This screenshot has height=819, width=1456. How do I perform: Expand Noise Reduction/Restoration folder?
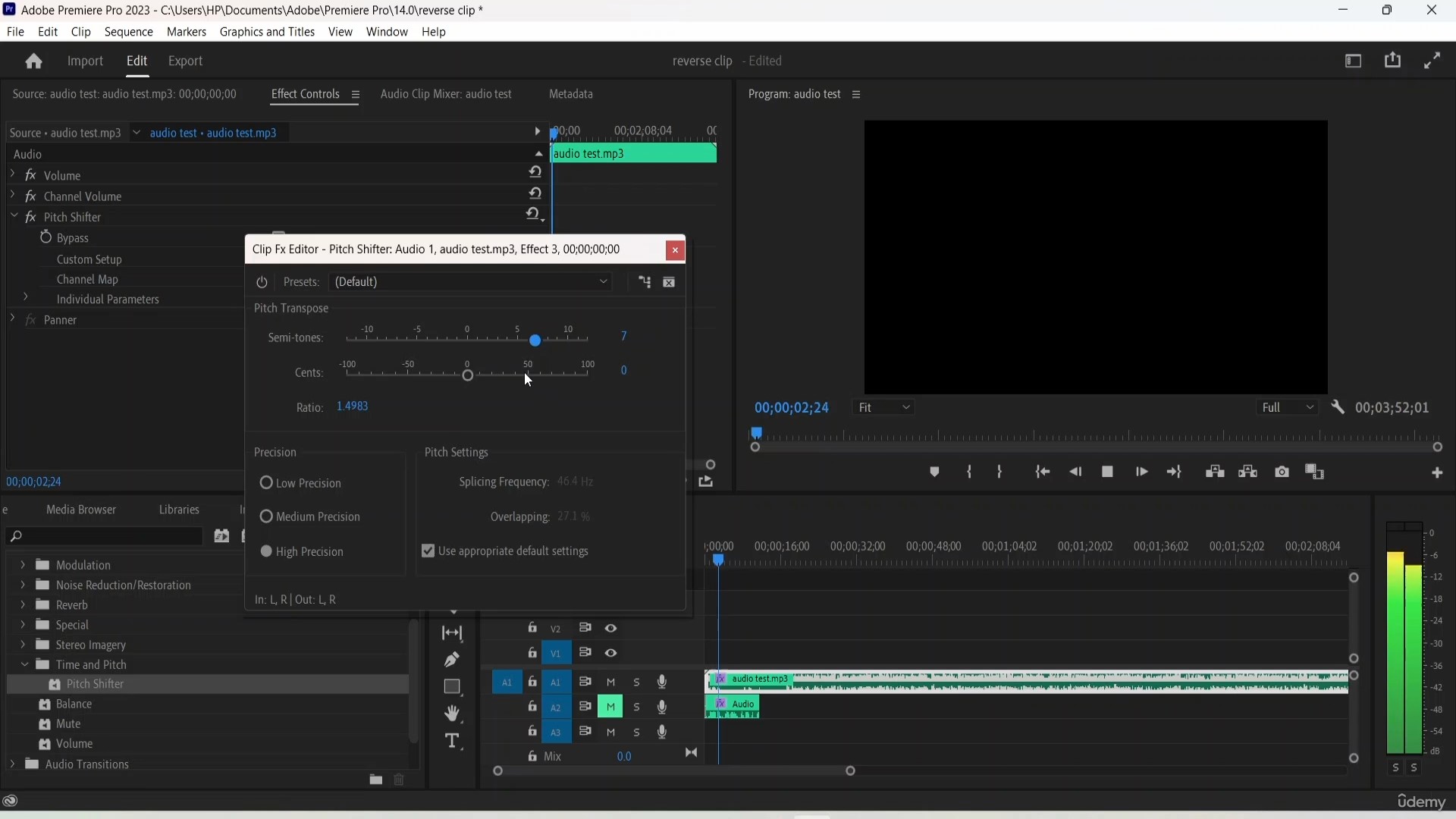(22, 586)
